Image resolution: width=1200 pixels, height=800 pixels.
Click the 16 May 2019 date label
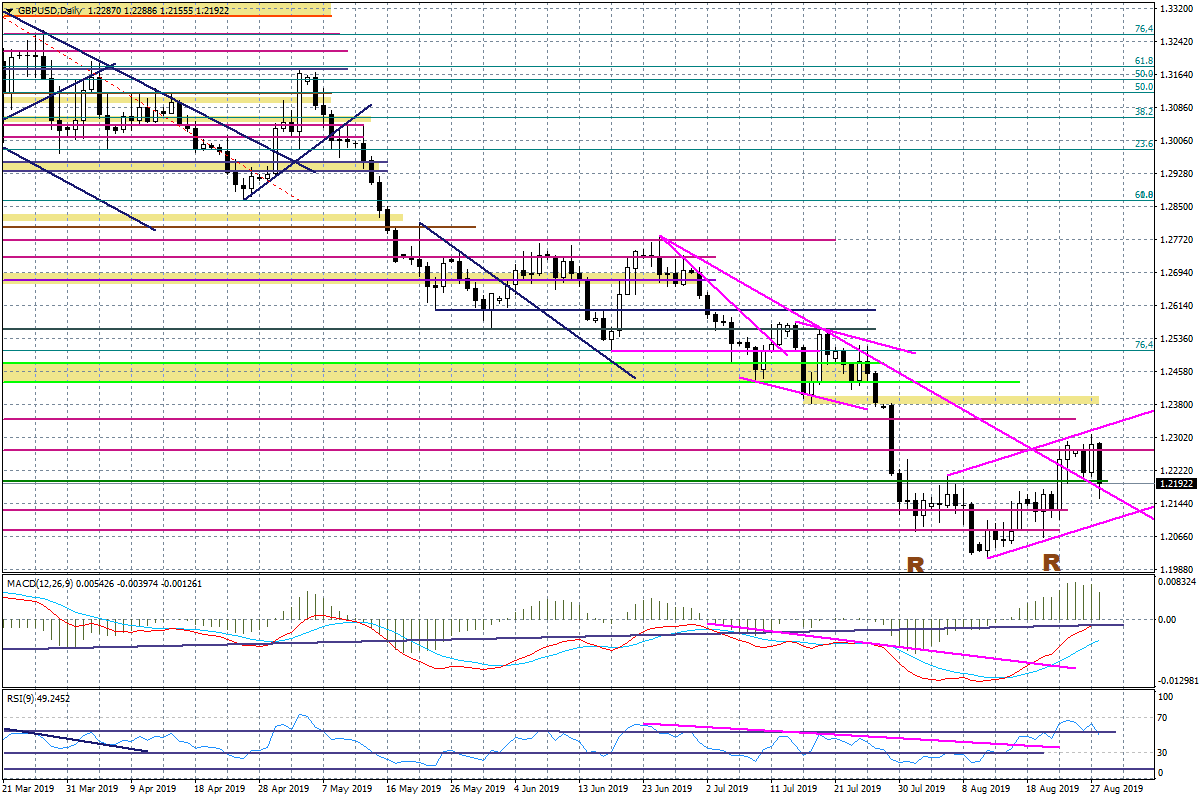point(412,789)
